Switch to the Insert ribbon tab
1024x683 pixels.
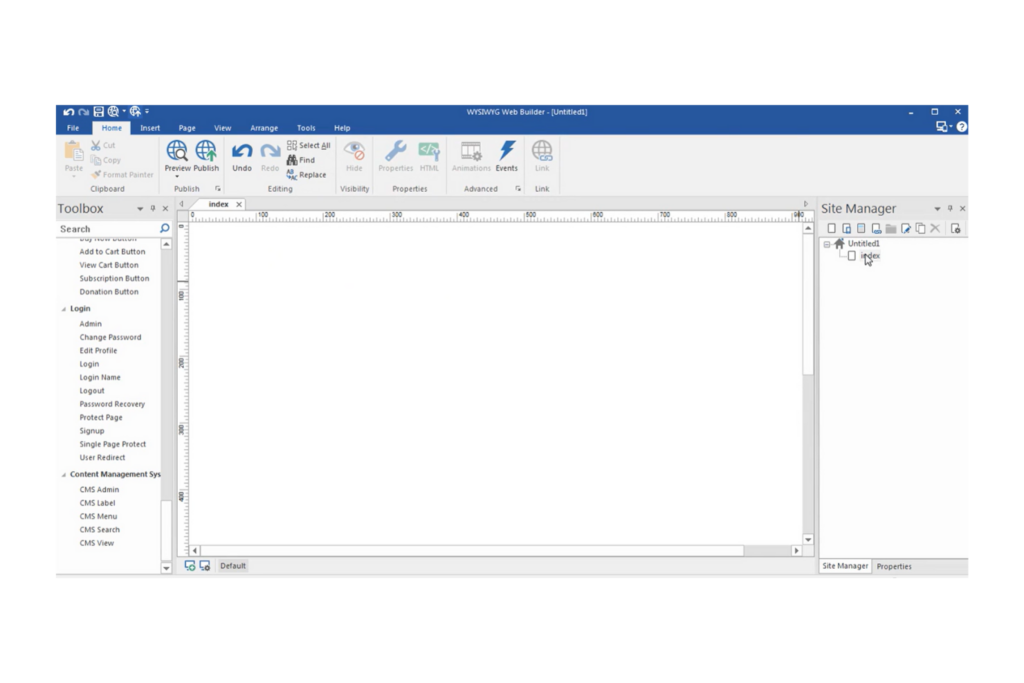(150, 128)
